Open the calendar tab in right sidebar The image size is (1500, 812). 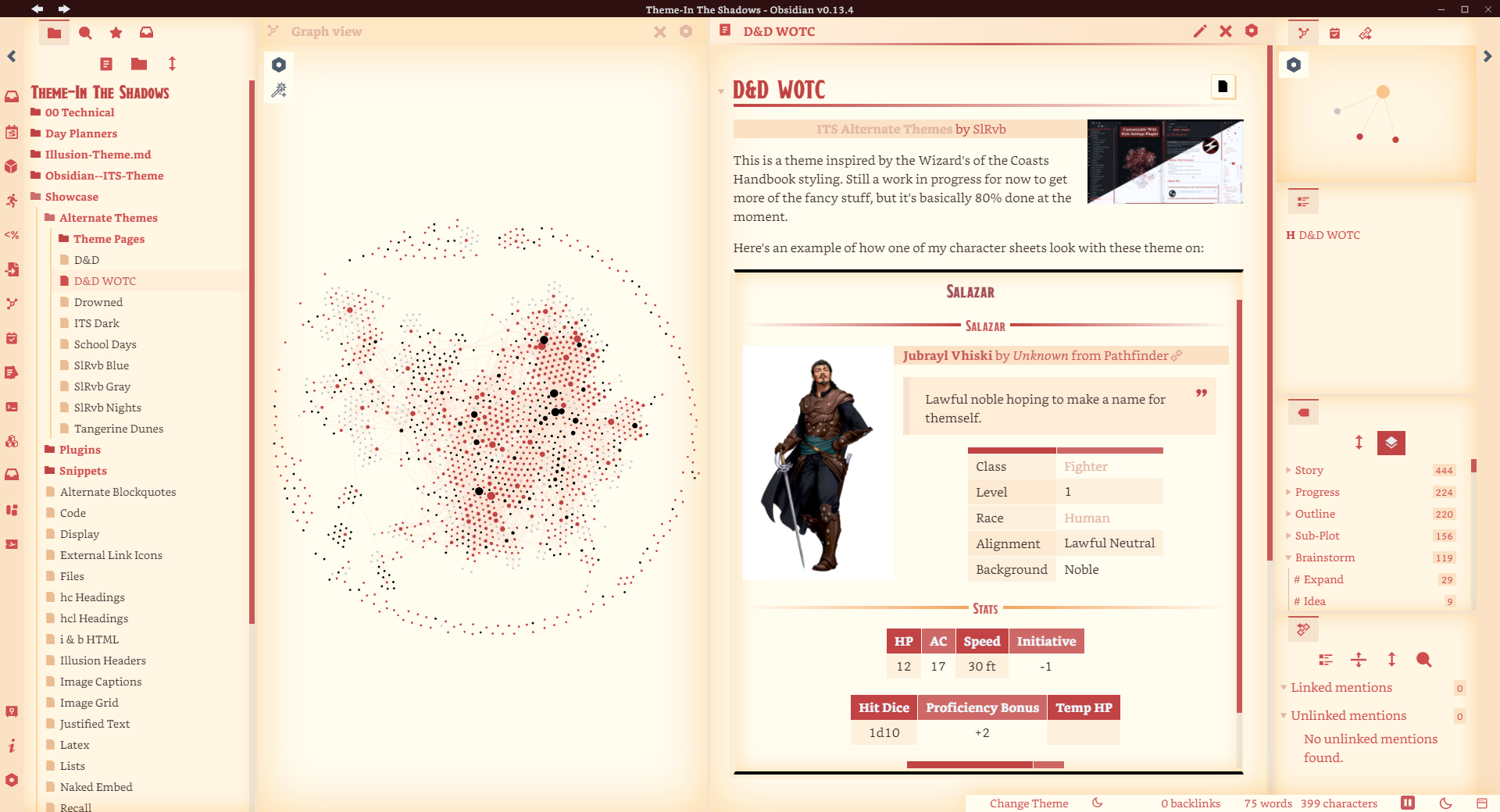(x=1334, y=33)
